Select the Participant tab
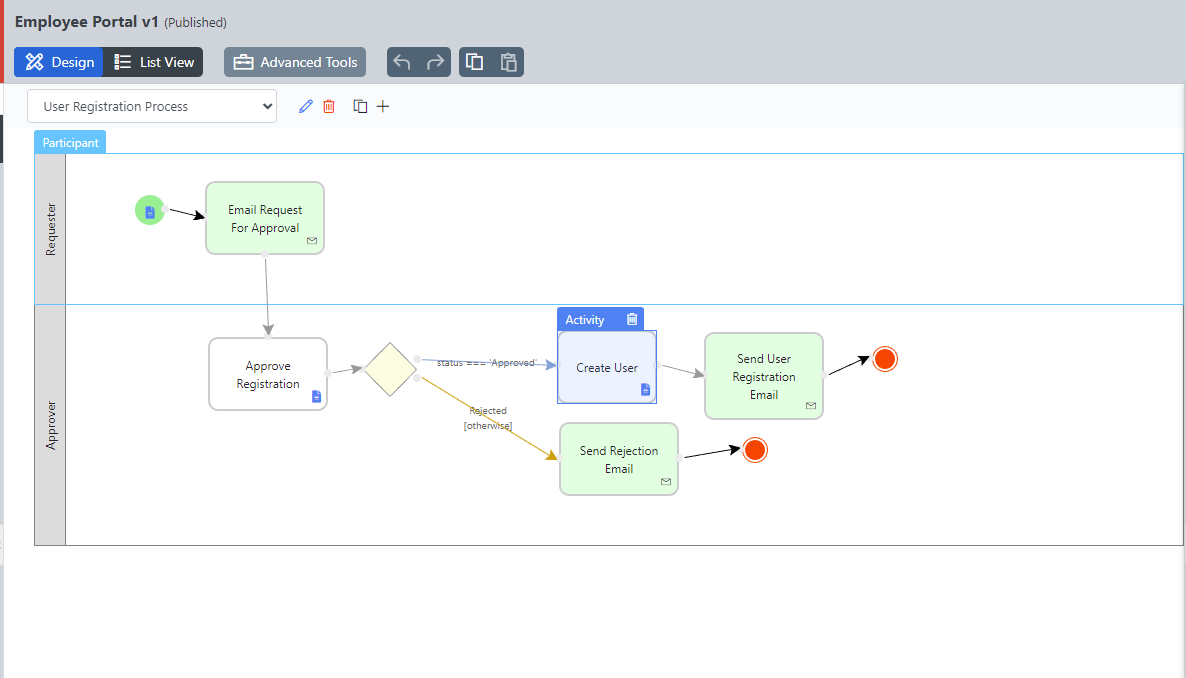 pos(70,142)
